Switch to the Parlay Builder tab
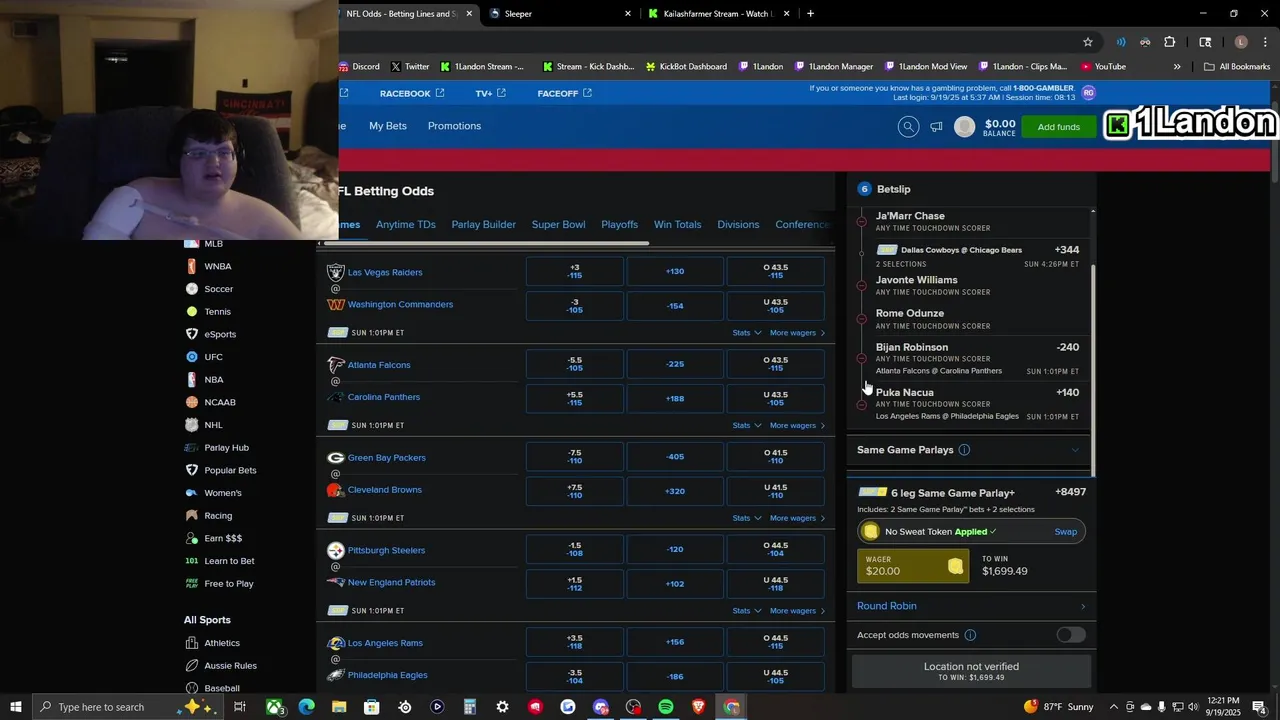1280x720 pixels. tap(484, 225)
